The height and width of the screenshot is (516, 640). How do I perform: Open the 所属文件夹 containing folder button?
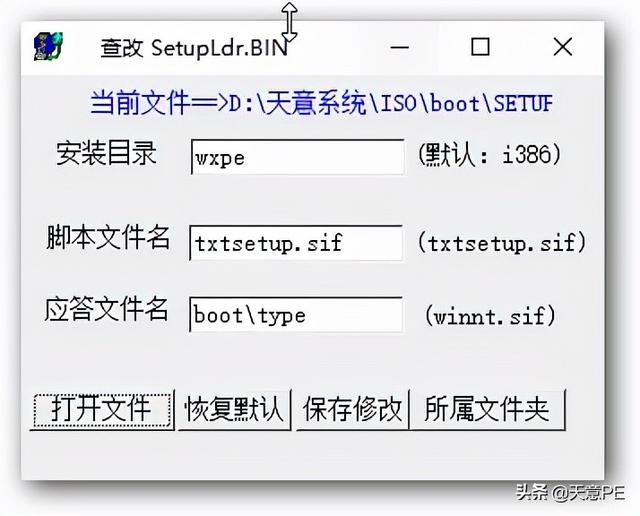pos(487,409)
